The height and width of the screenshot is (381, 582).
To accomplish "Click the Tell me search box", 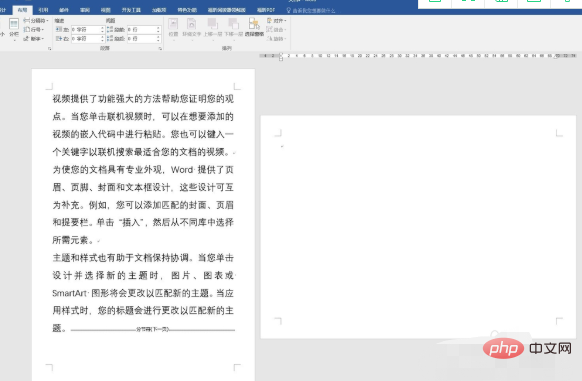I will [x=314, y=11].
